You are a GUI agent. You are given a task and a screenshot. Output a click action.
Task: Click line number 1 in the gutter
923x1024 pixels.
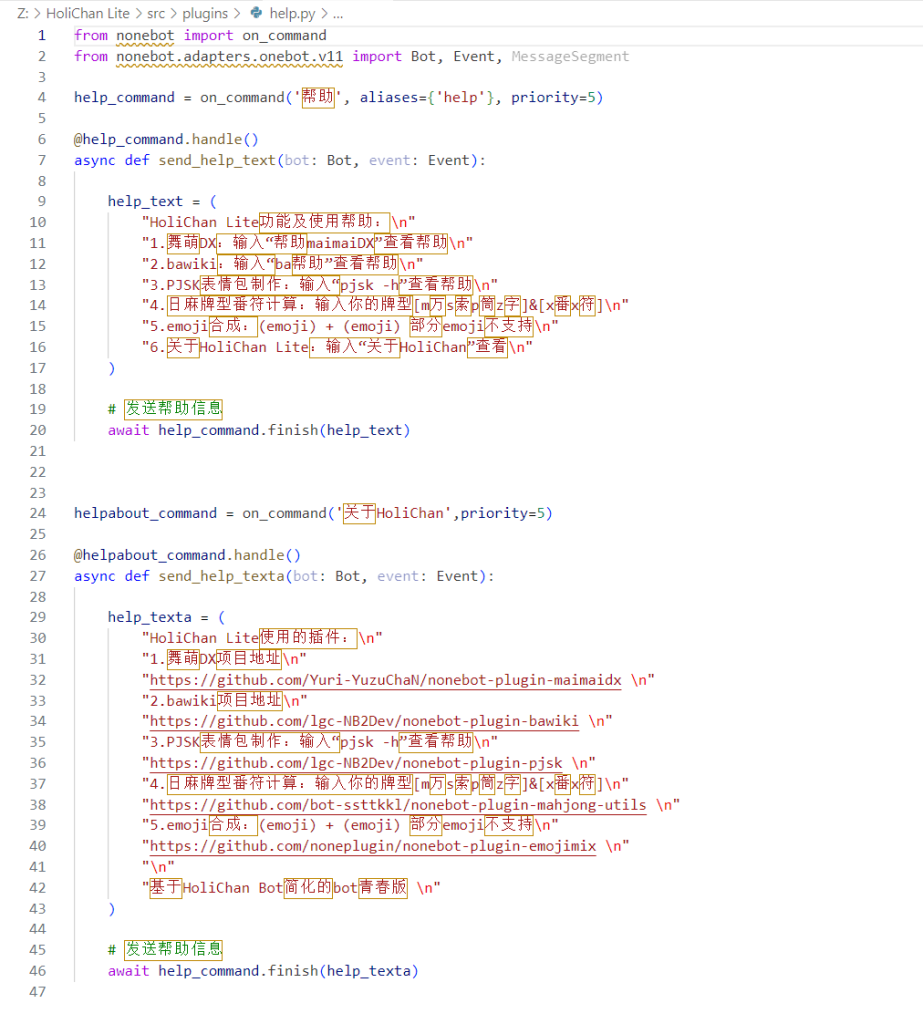pyautogui.click(x=42, y=35)
